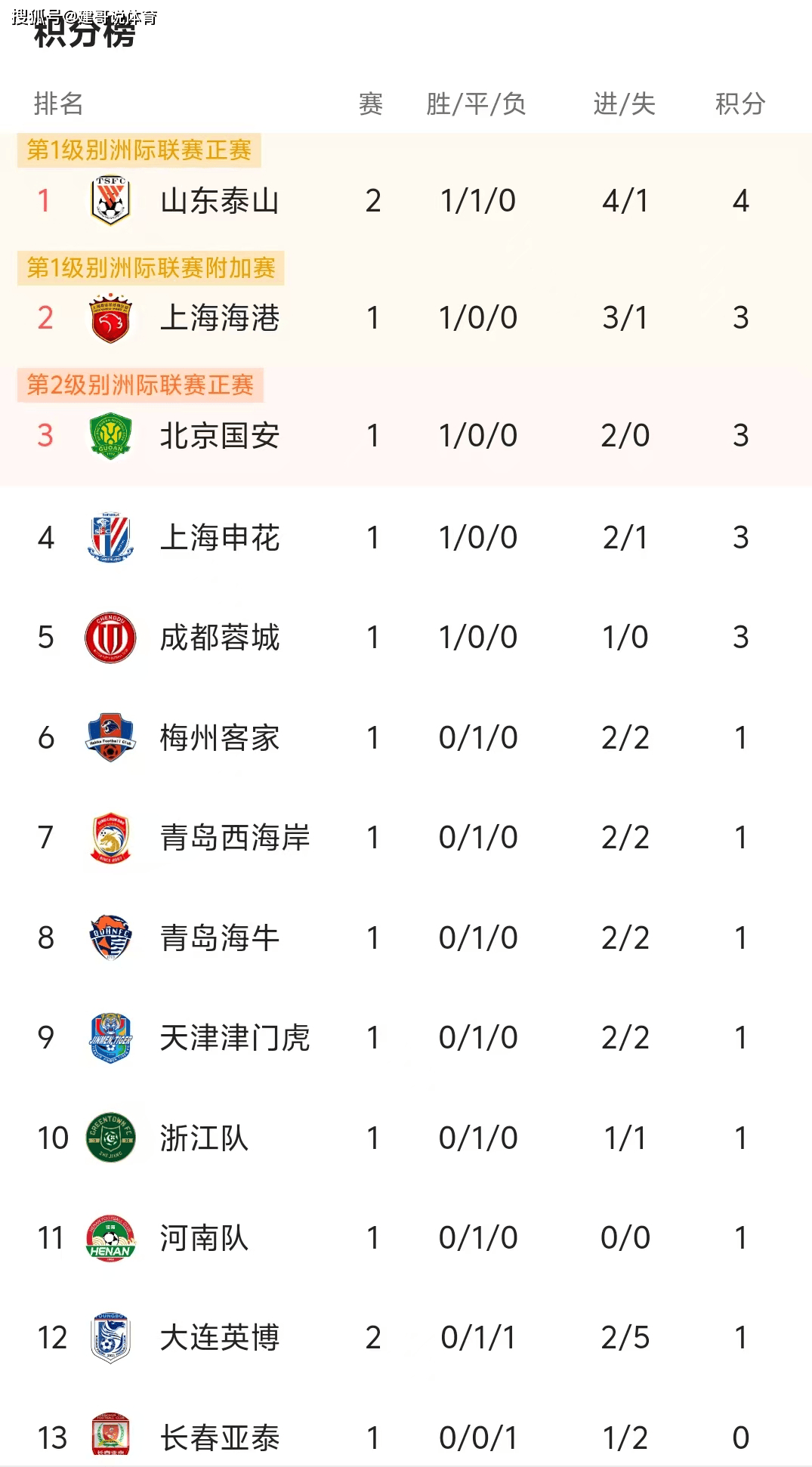Viewport: 812px width, 1467px height.
Task: Click team name 长春亚泰
Action: pyautogui.click(x=220, y=1438)
